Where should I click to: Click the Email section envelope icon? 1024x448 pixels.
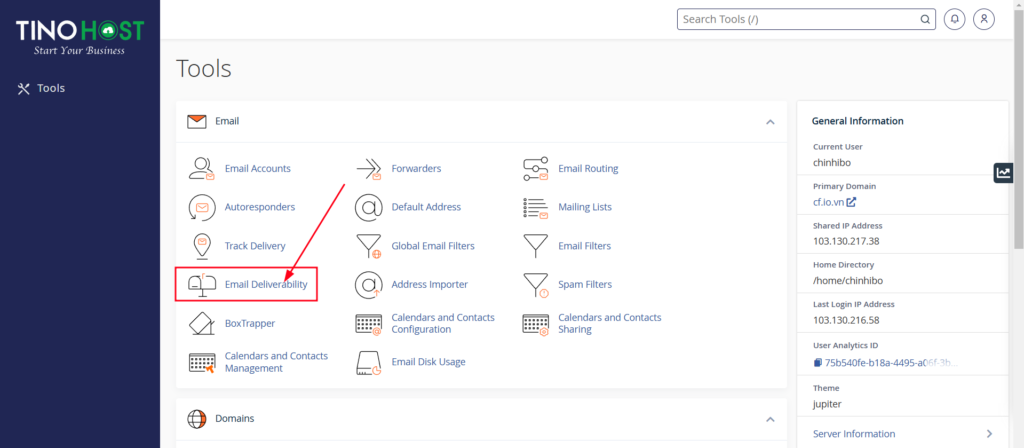click(x=197, y=121)
